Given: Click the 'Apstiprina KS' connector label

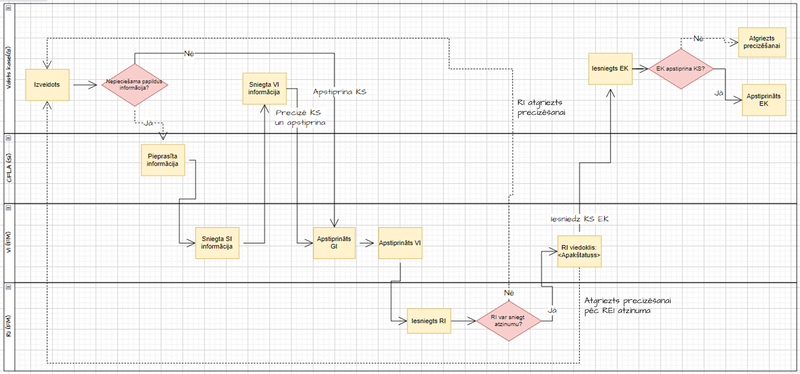Looking at the screenshot, I should click(x=340, y=92).
